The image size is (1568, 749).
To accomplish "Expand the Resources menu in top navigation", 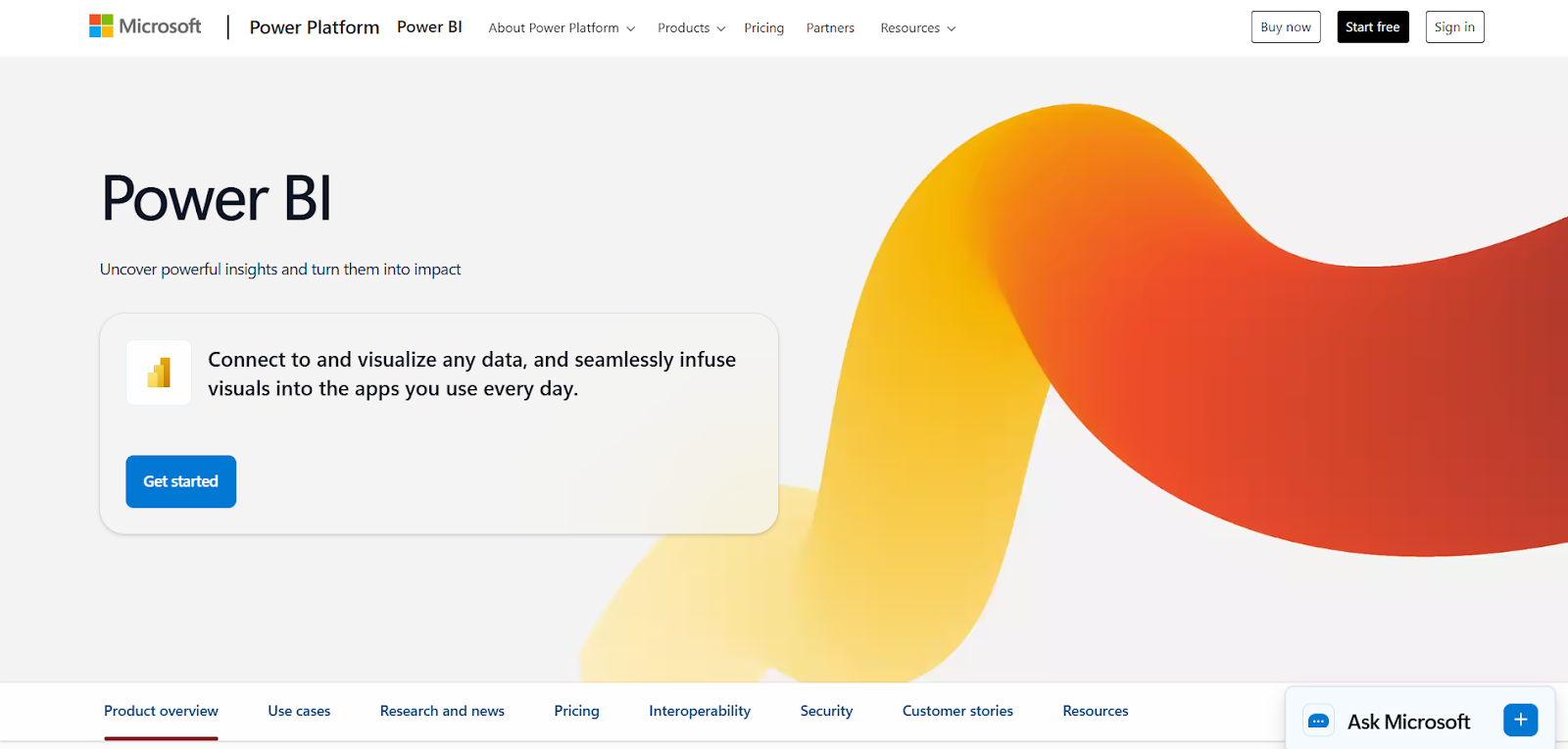I will point(917,28).
